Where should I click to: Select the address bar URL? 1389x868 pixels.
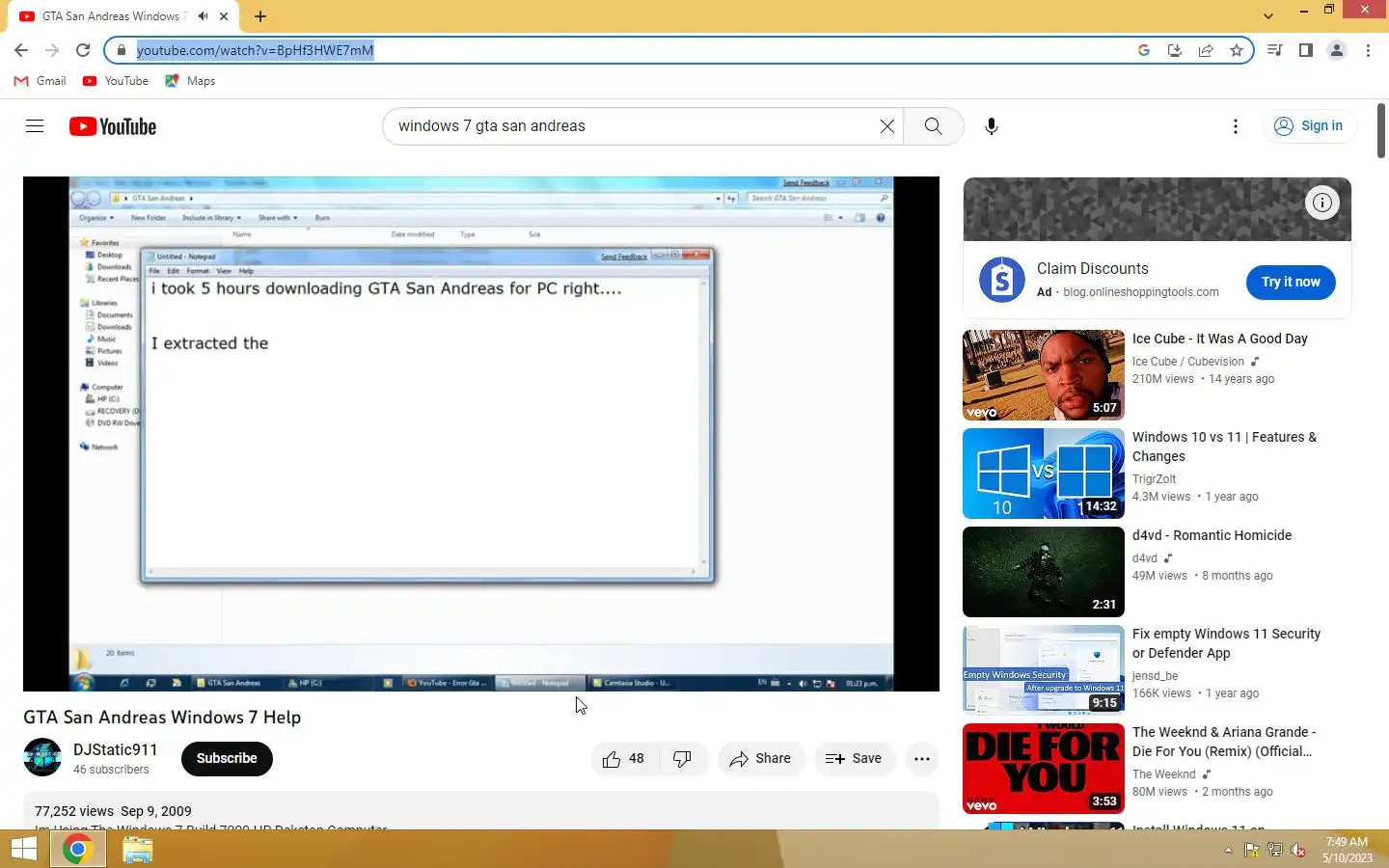(x=255, y=50)
